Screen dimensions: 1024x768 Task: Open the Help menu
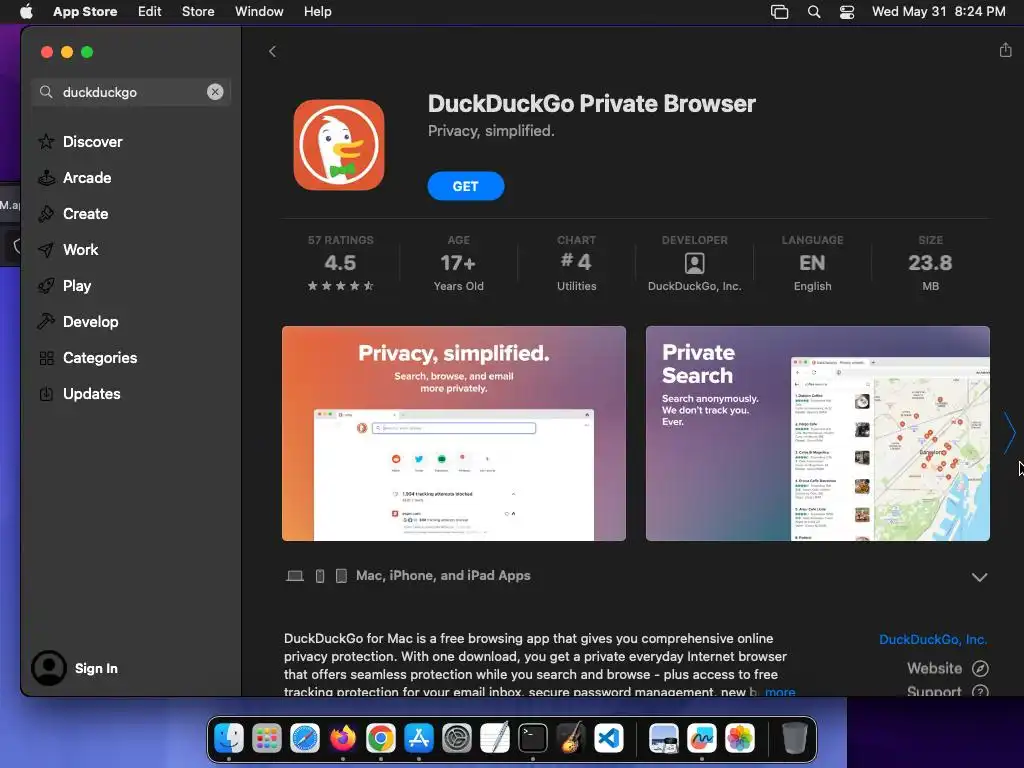[317, 11]
